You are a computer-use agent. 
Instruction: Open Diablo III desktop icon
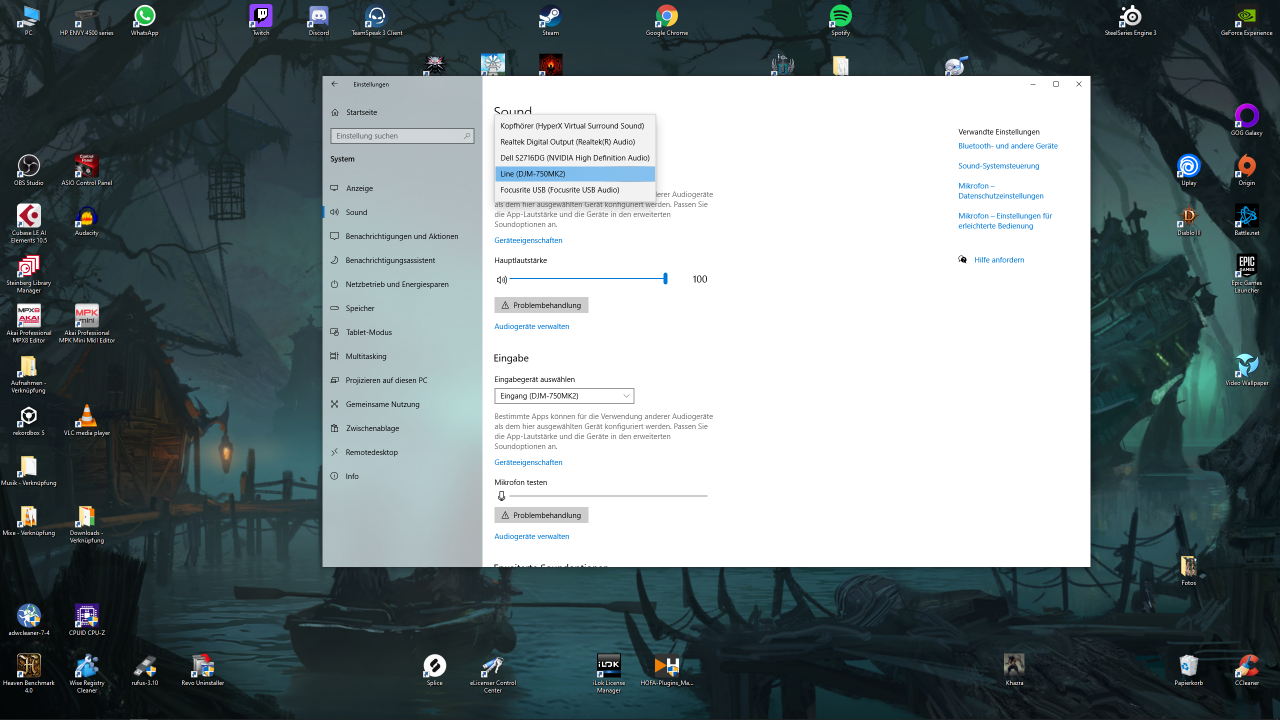(1188, 220)
